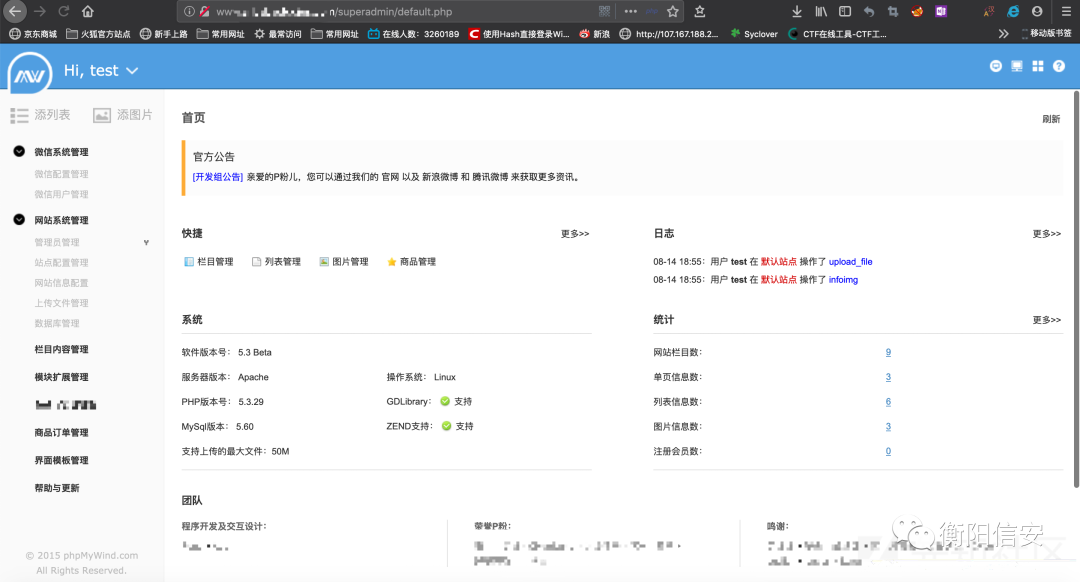Image resolution: width=1080 pixels, height=582 pixels.
Task: Click 更多>> in the 快捷 section
Action: click(575, 233)
